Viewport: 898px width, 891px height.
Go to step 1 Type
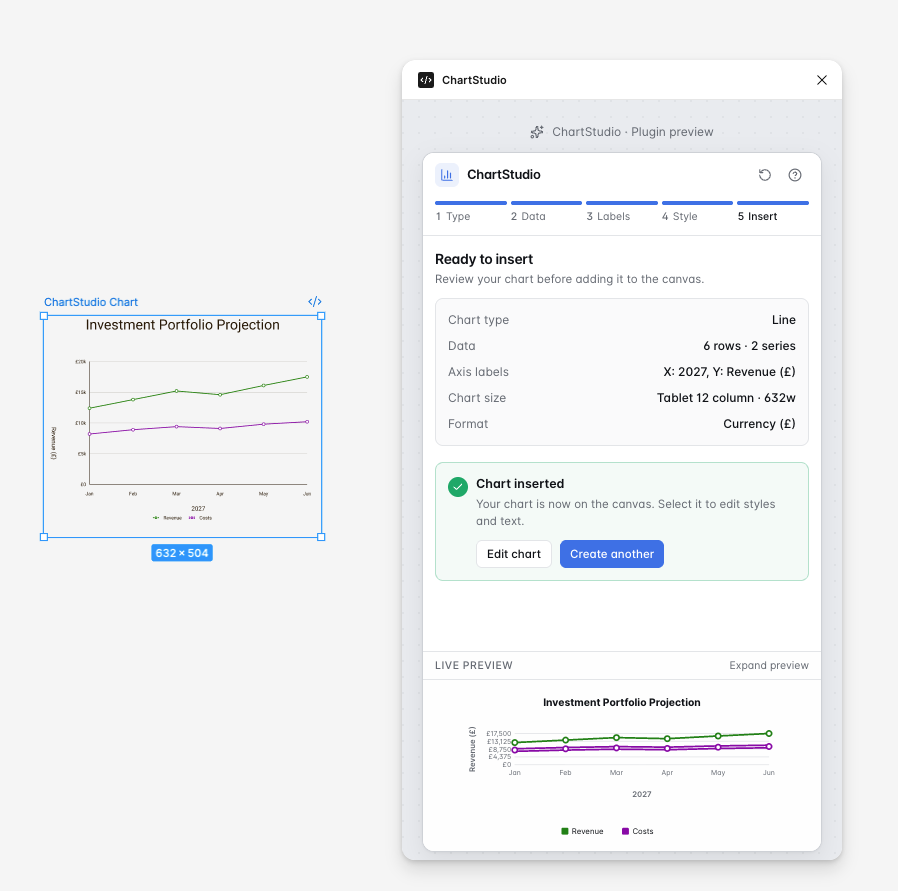(x=471, y=211)
